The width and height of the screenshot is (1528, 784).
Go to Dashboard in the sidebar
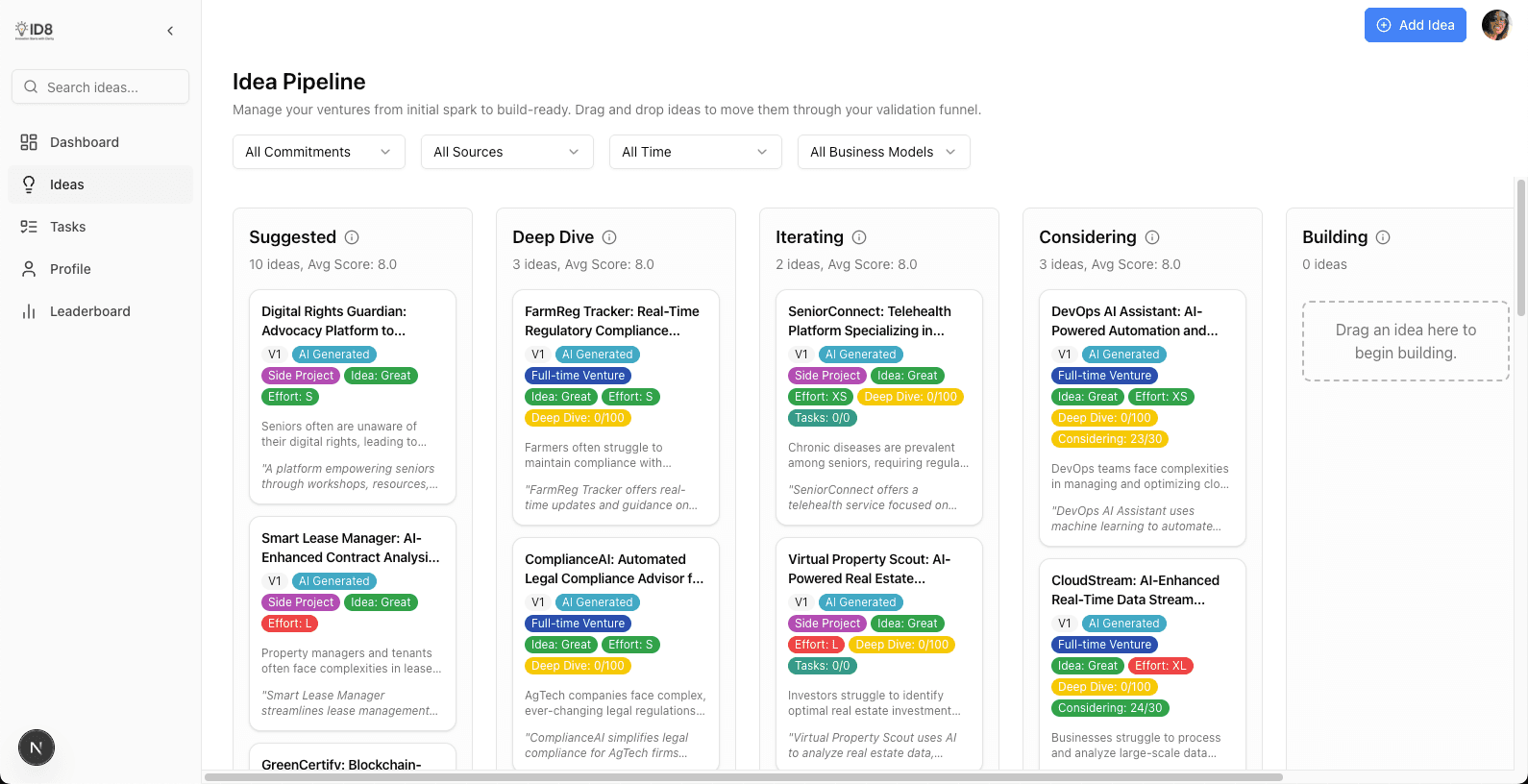tap(85, 142)
